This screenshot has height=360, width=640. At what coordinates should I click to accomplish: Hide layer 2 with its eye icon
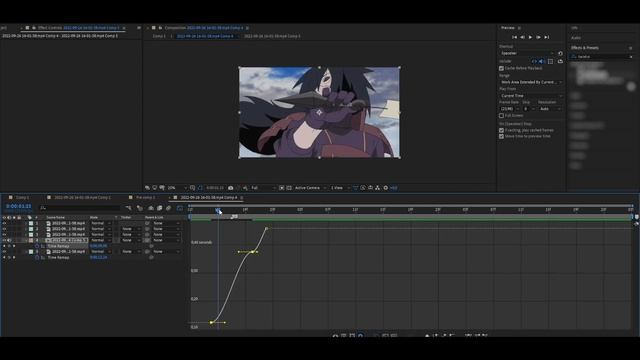(x=4, y=229)
